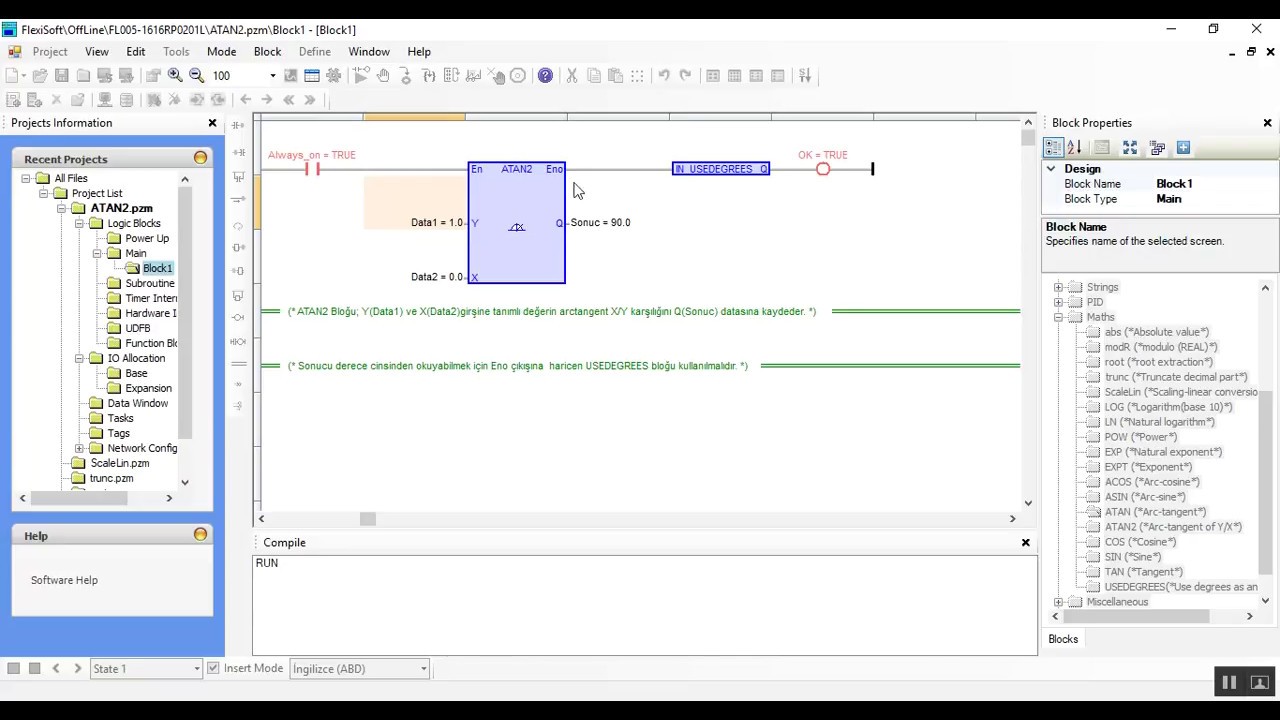Select the hand pan tool icon
Screen dimensions: 1280x720
[383, 76]
